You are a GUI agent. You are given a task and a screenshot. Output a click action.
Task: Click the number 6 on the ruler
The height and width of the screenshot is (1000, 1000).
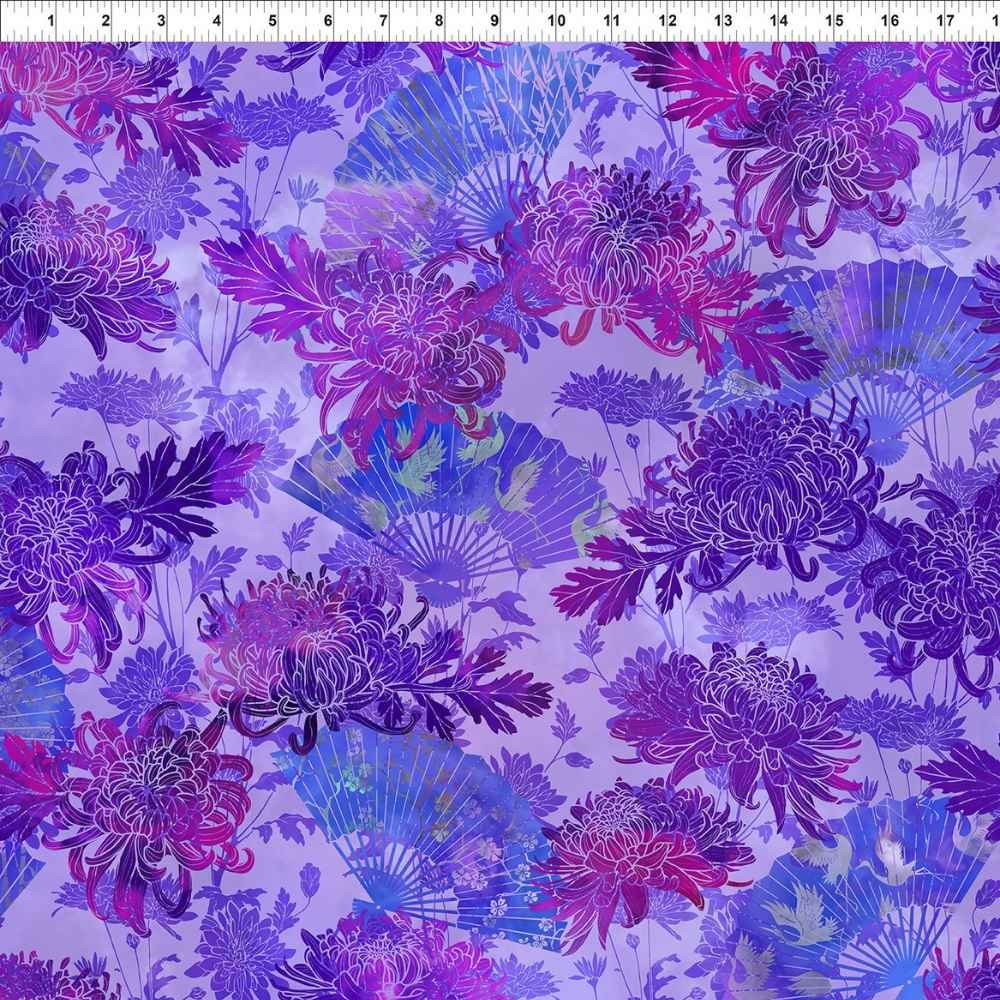pos(328,20)
